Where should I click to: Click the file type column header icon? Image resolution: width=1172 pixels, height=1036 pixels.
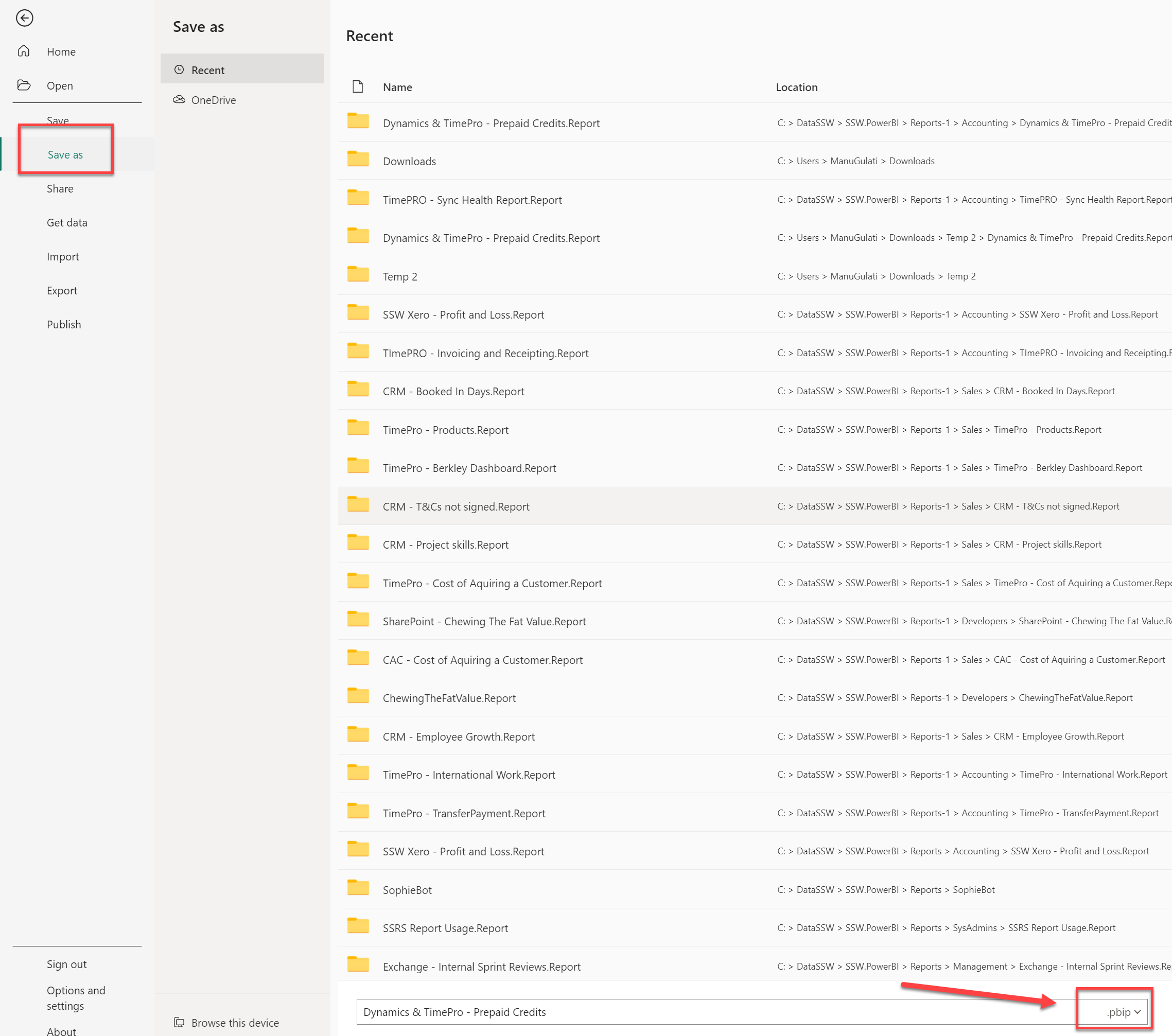[x=358, y=86]
